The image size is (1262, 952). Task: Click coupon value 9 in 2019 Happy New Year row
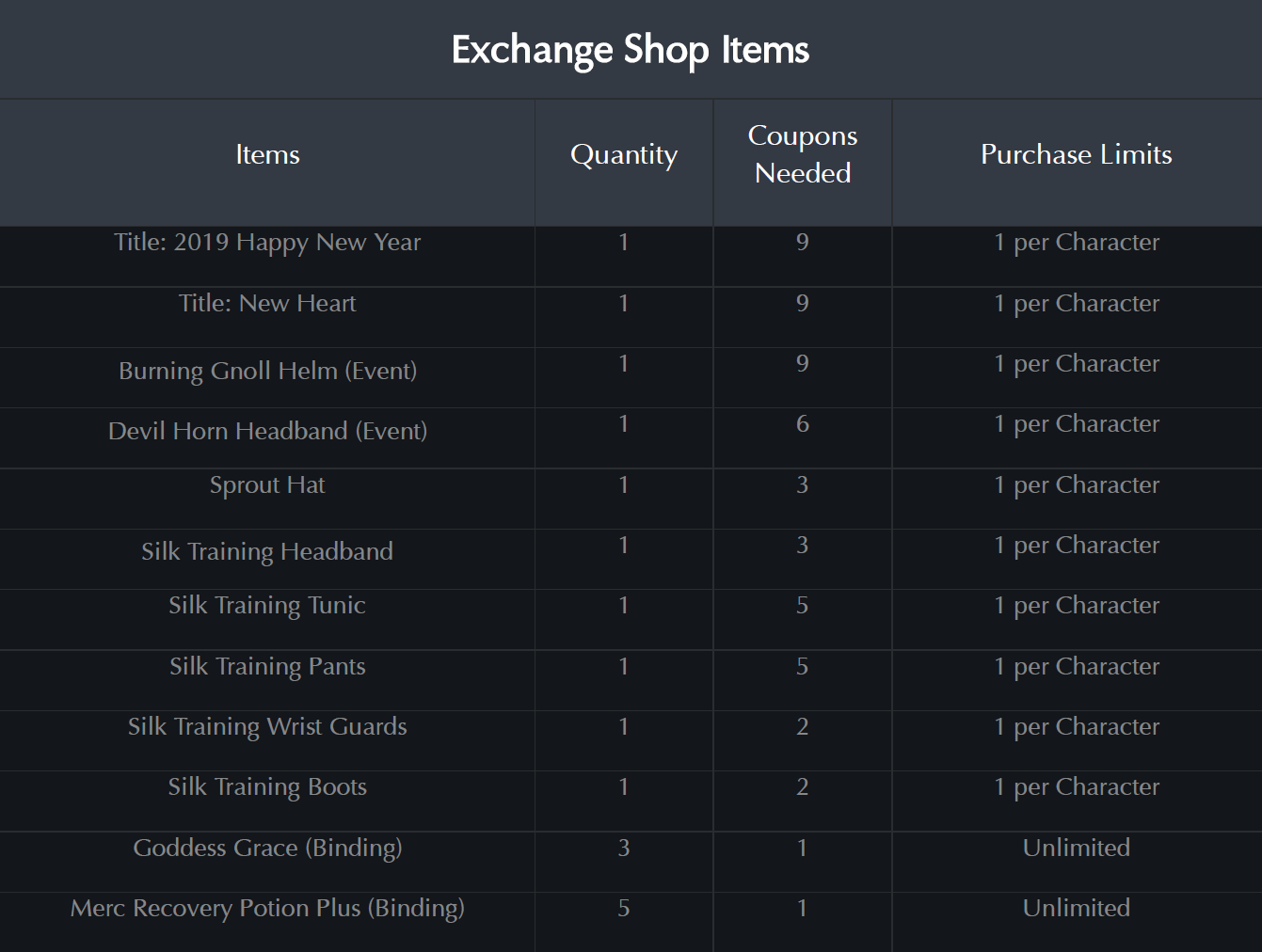[x=803, y=242]
